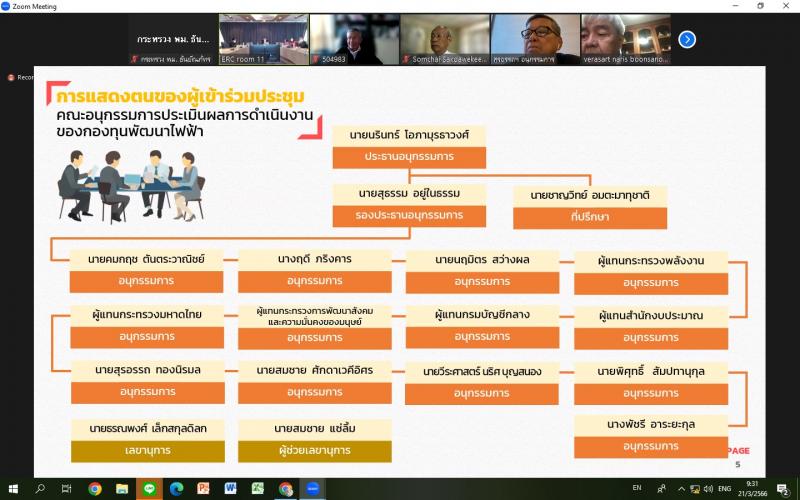Click name นายชาญวิทย์ อมตะมาทุชาติ
800x500 pixels.
pyautogui.click(x=590, y=195)
